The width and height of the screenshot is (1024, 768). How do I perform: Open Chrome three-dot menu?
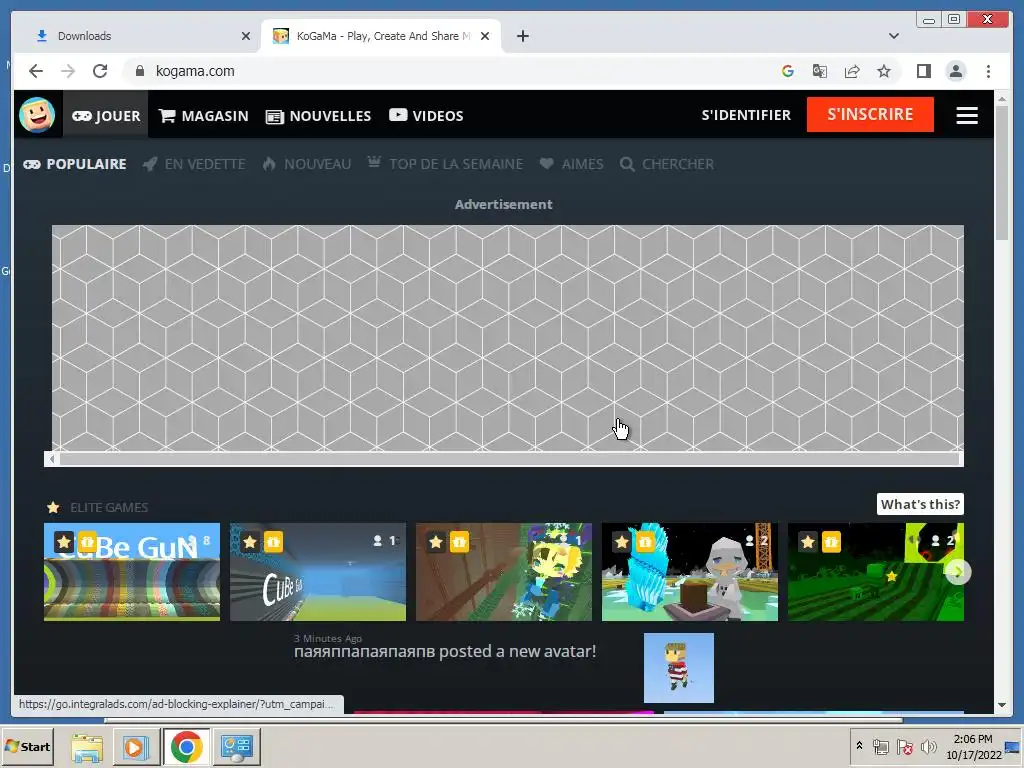pyautogui.click(x=988, y=71)
